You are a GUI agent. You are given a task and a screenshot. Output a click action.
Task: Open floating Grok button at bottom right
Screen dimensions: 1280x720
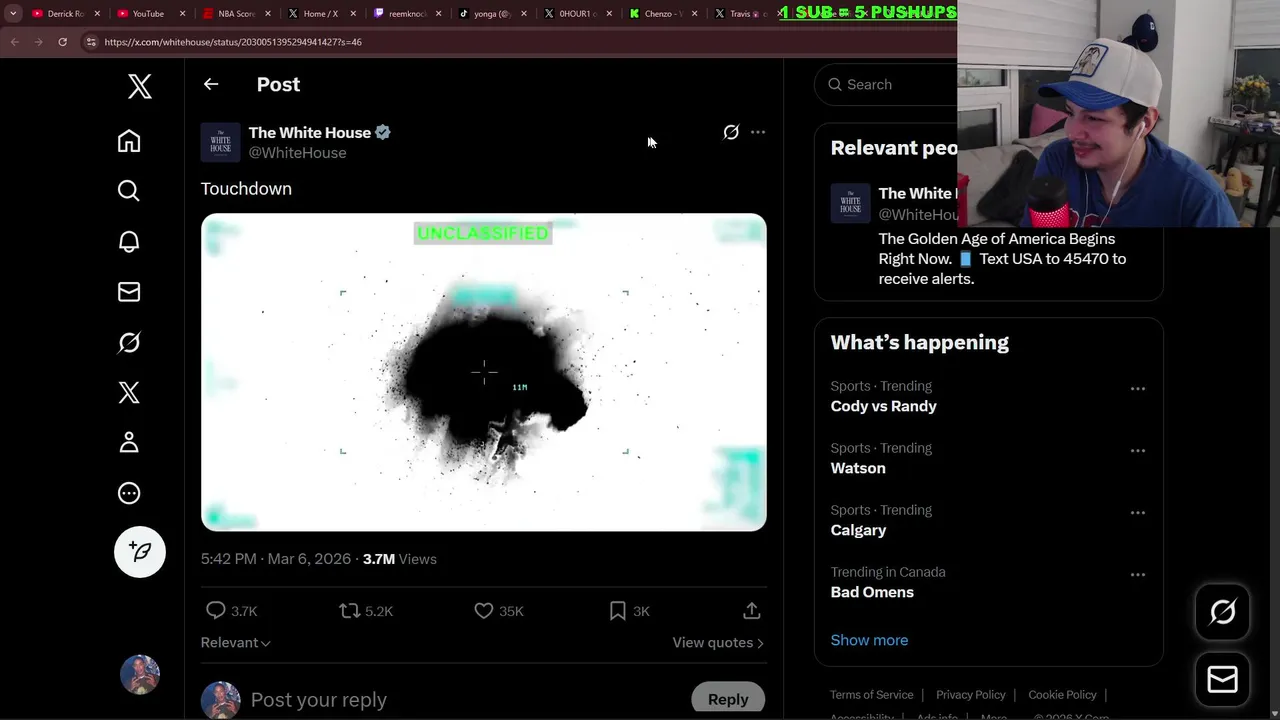pos(1222,612)
